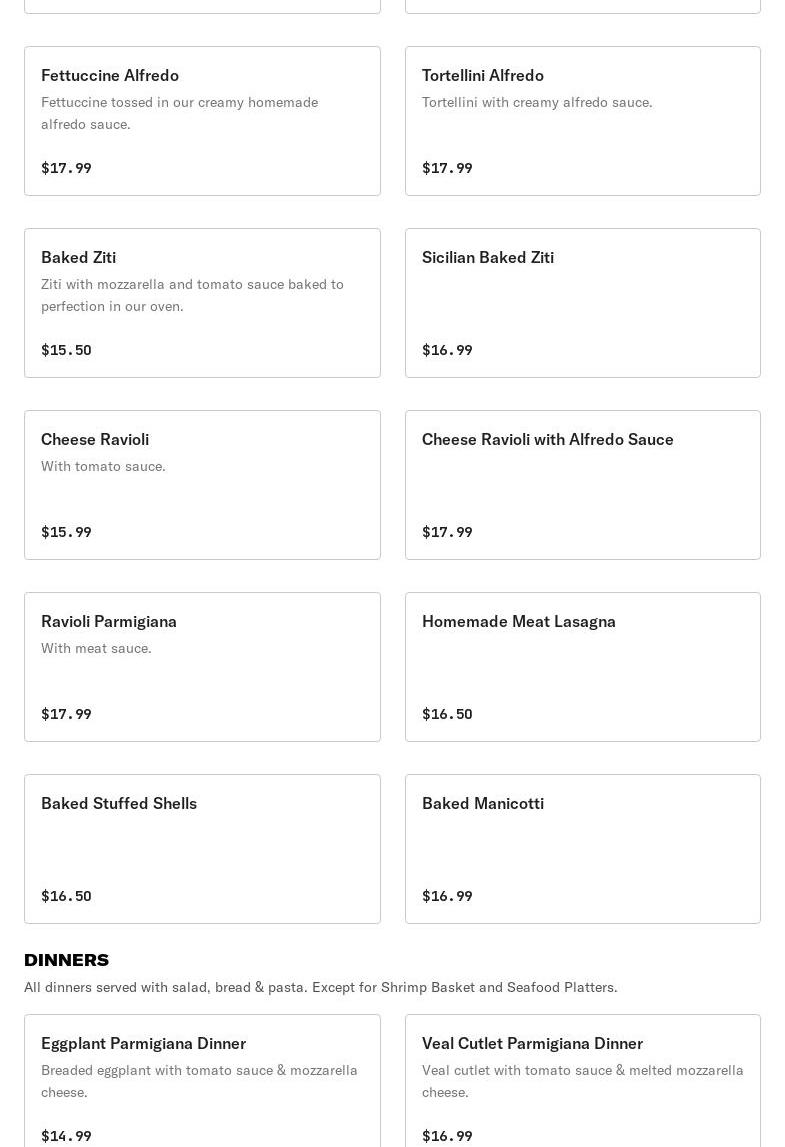This screenshot has width=785, height=1147.
Task: Pick Cheese Ravioli with Alfredo Sauce
Action: pos(582,485)
